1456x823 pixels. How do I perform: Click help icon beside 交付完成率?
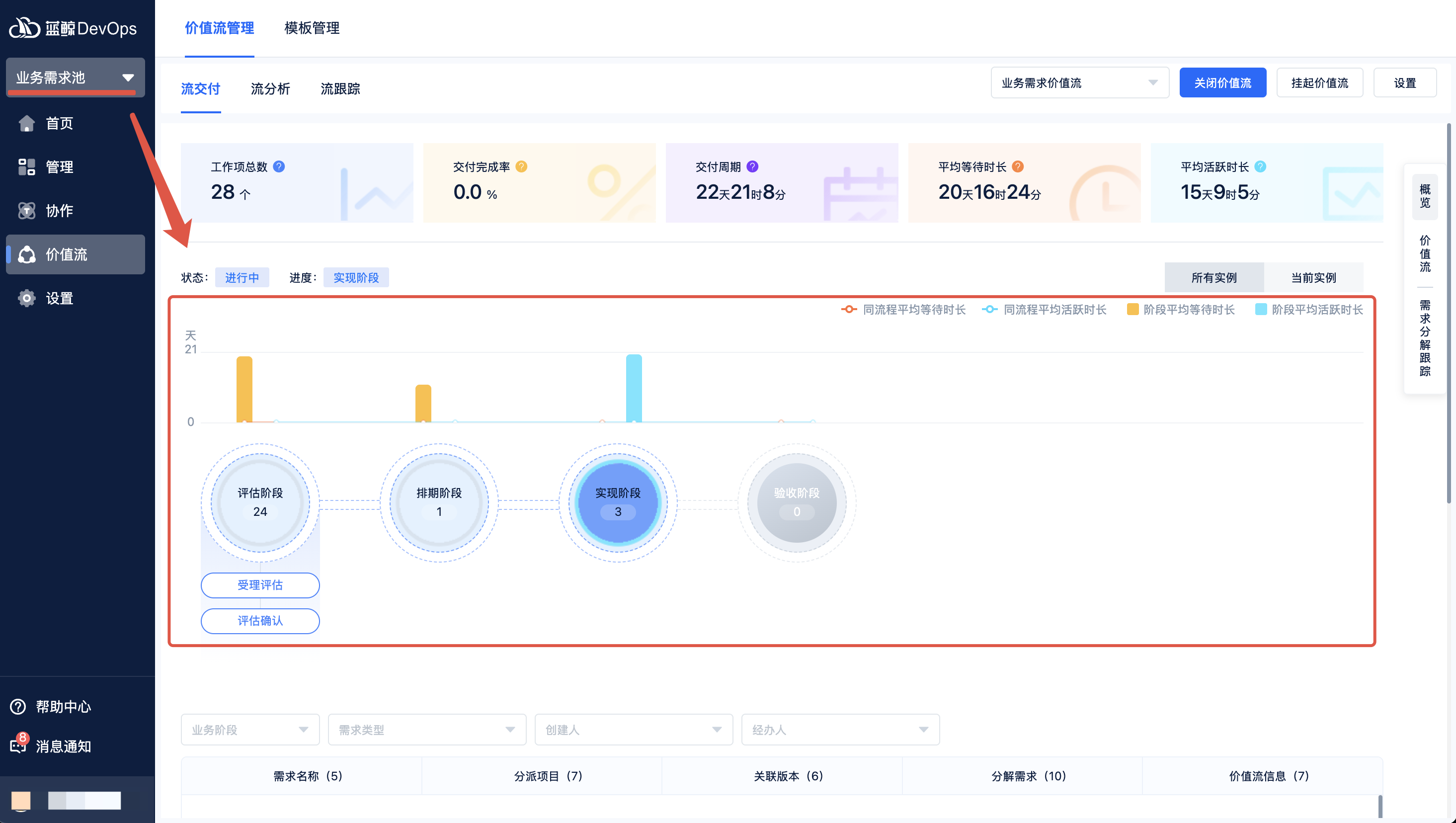[x=521, y=167]
